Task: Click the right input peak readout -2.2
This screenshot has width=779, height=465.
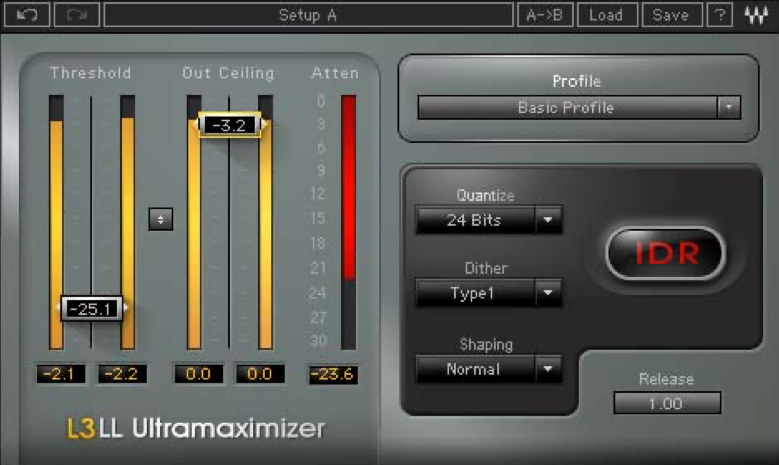Action: 122,374
